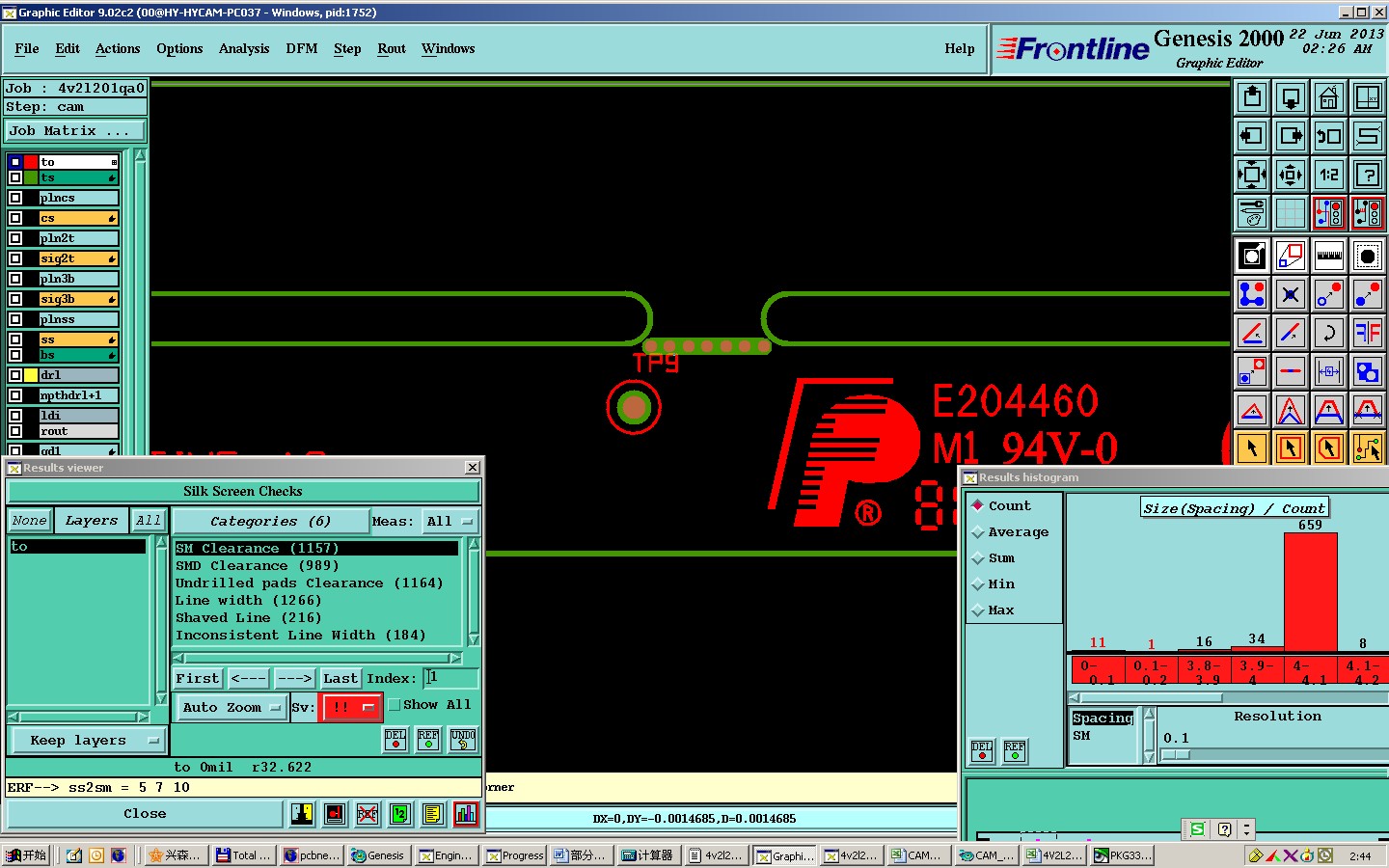The height and width of the screenshot is (868, 1389).
Task: Toggle visibility checkbox for layer sig2t
Action: click(x=15, y=258)
